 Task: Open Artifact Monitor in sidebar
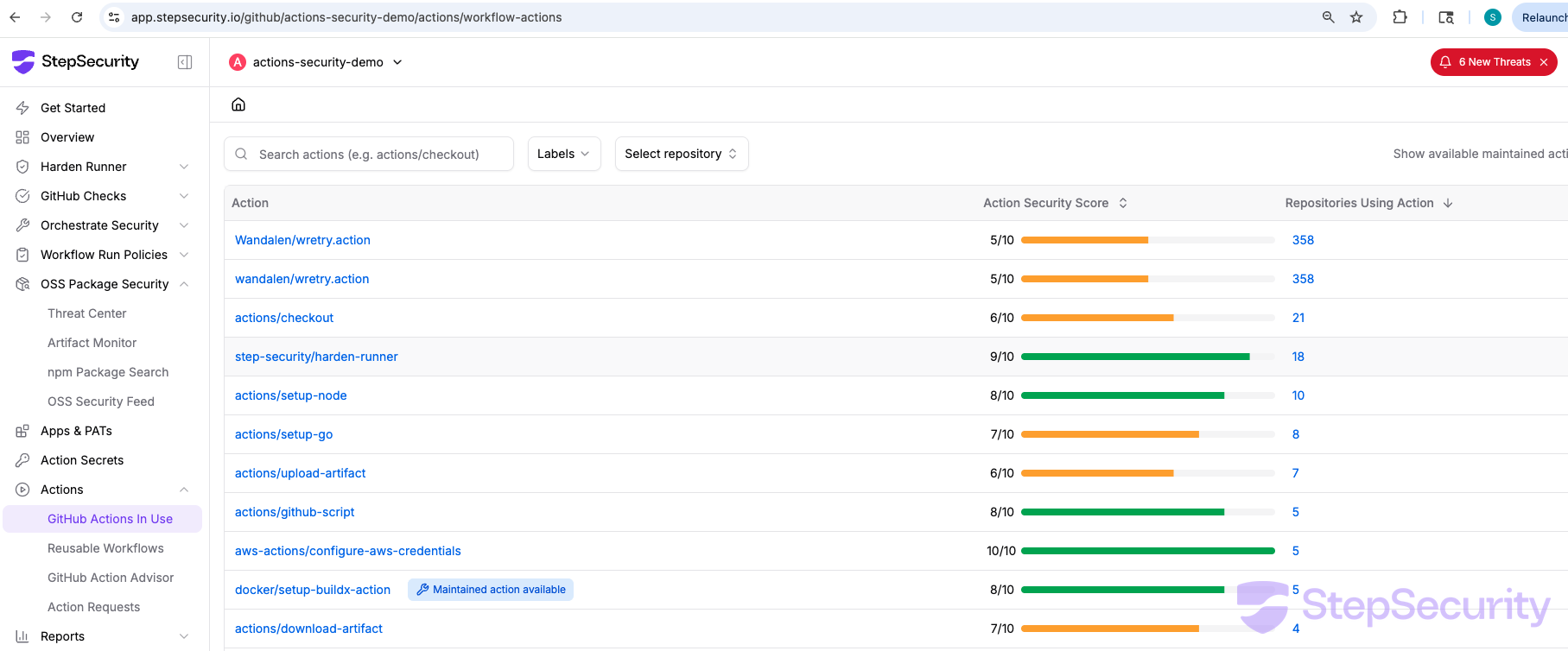tap(92, 343)
